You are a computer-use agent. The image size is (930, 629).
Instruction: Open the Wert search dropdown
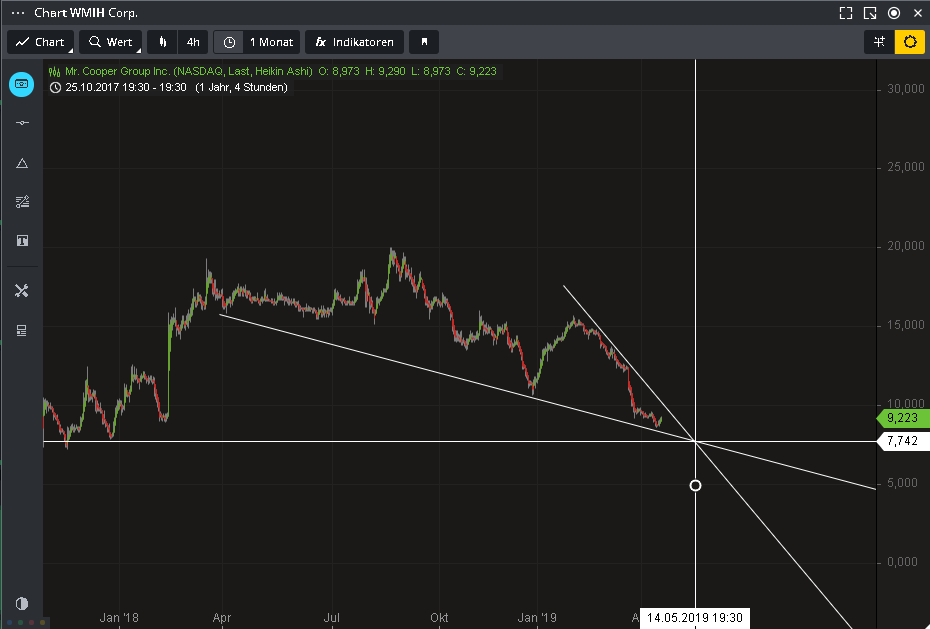[x=110, y=42]
